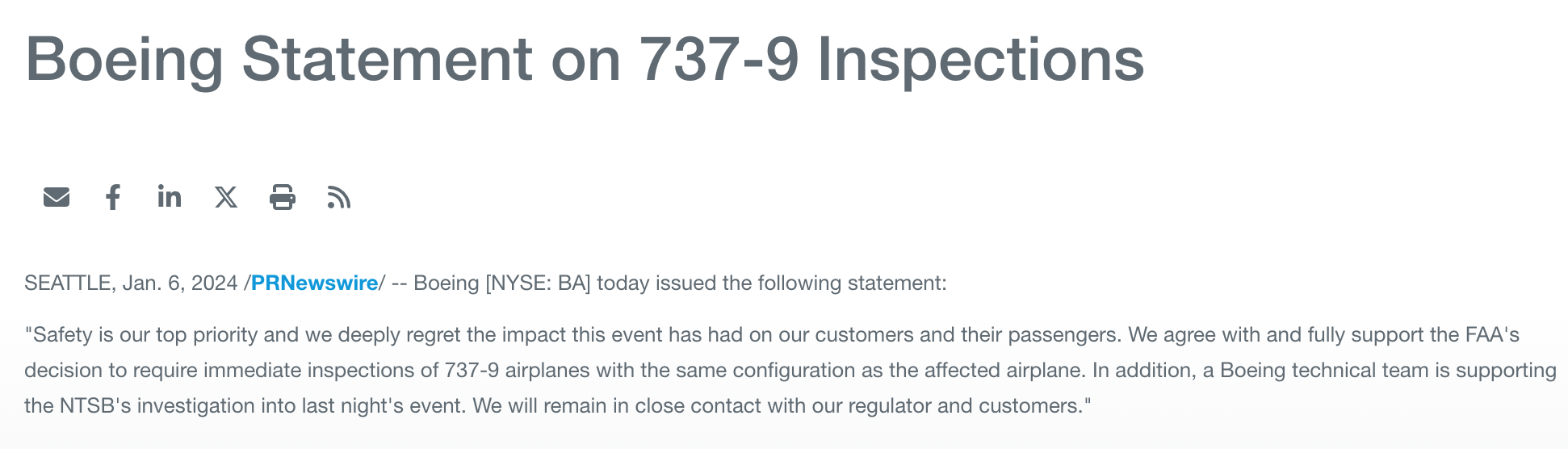The width and height of the screenshot is (1568, 449).
Task: Post the statement to X
Action: pyautogui.click(x=226, y=197)
